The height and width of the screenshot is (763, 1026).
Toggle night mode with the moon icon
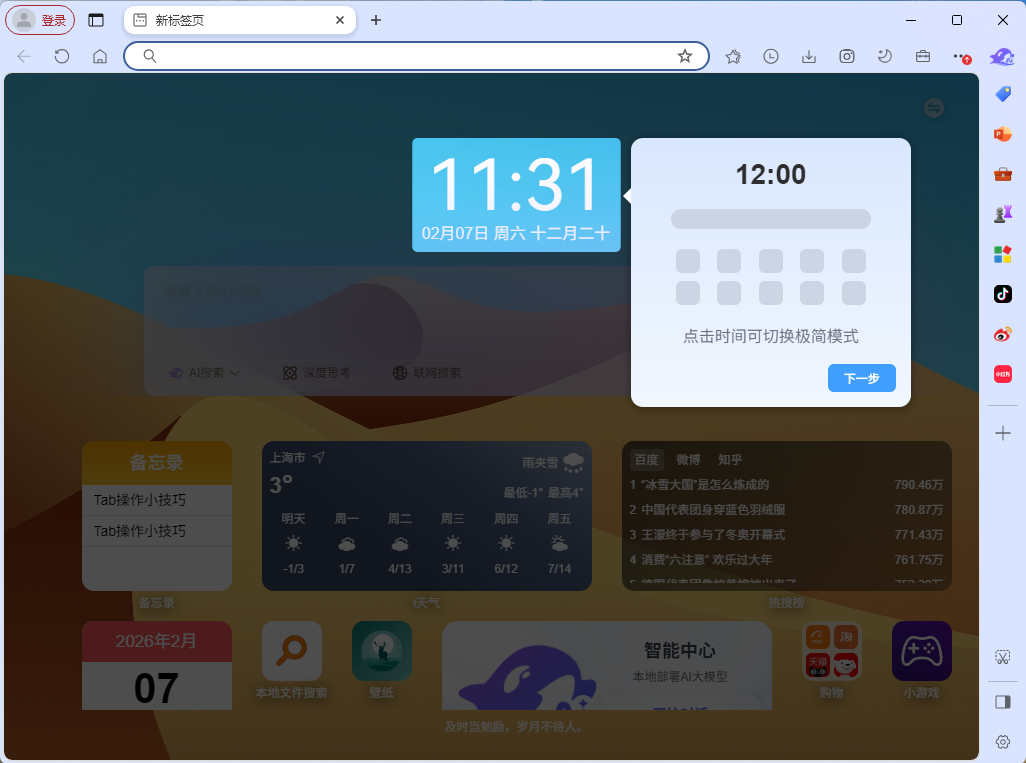click(884, 56)
